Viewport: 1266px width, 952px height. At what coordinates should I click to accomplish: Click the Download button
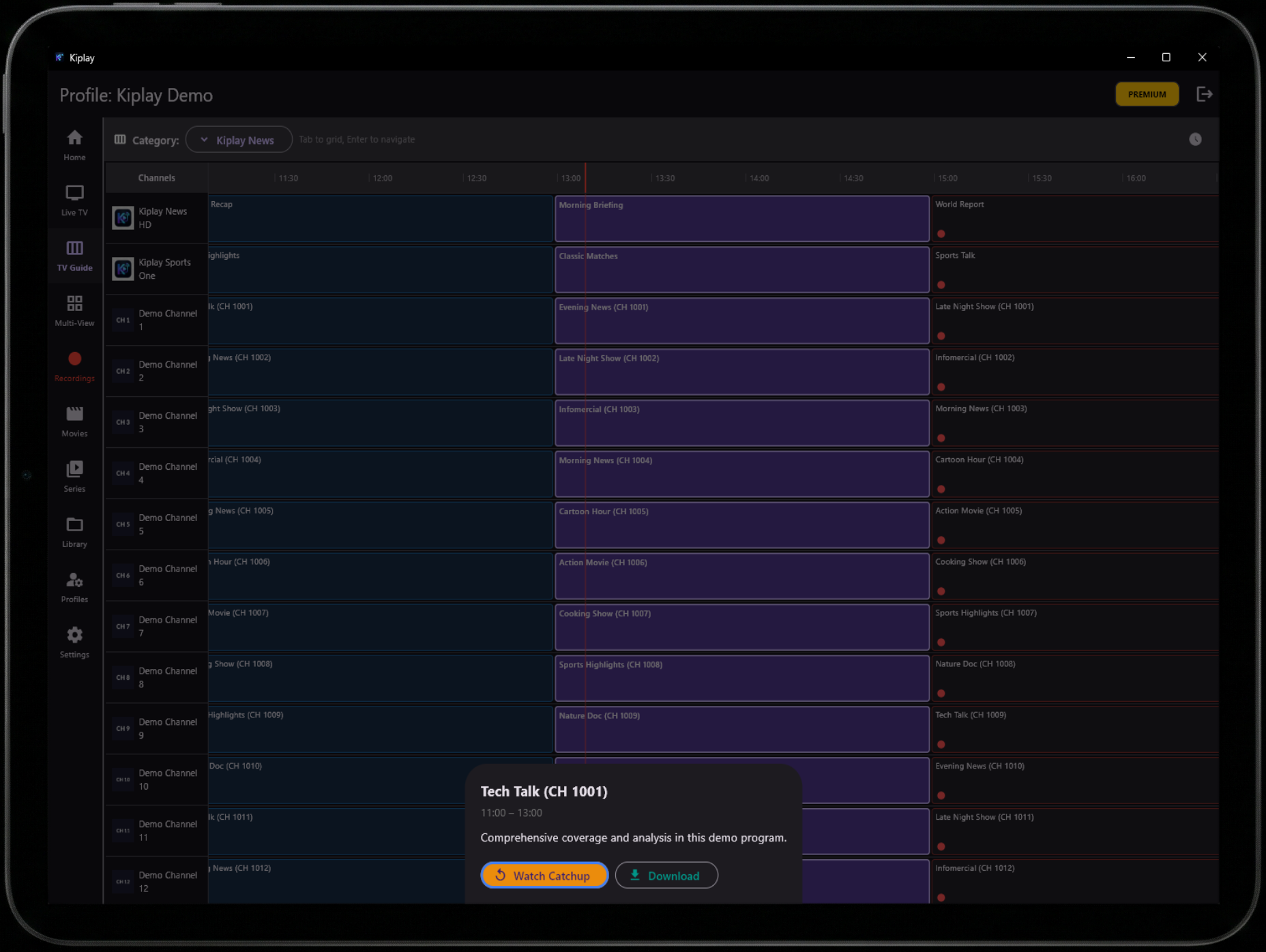pyautogui.click(x=666, y=876)
